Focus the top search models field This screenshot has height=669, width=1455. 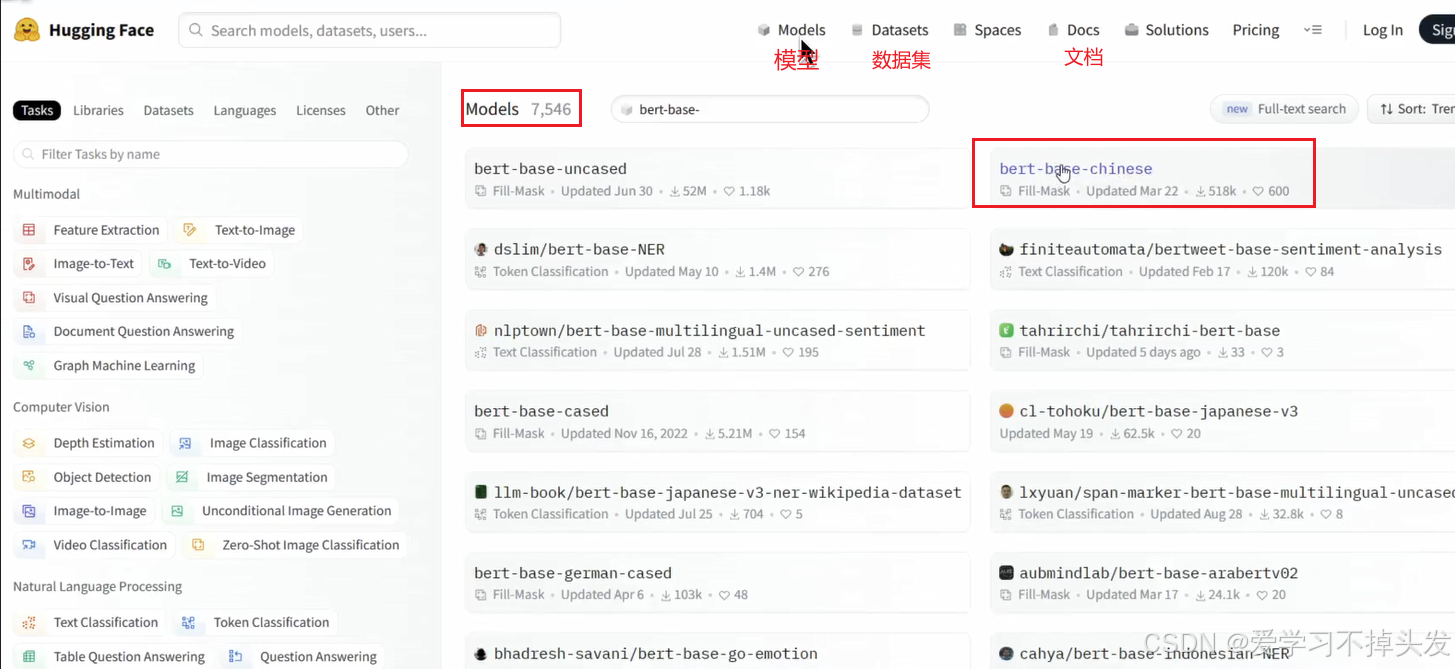[x=369, y=30]
